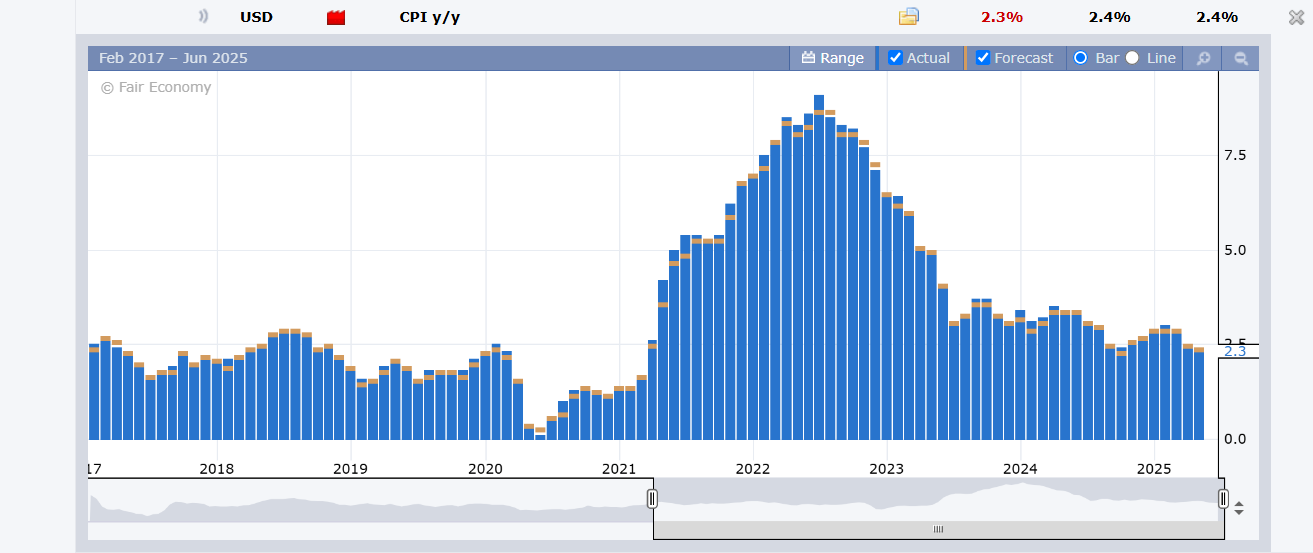Click the 2.3 current value axis label

pos(1235,351)
